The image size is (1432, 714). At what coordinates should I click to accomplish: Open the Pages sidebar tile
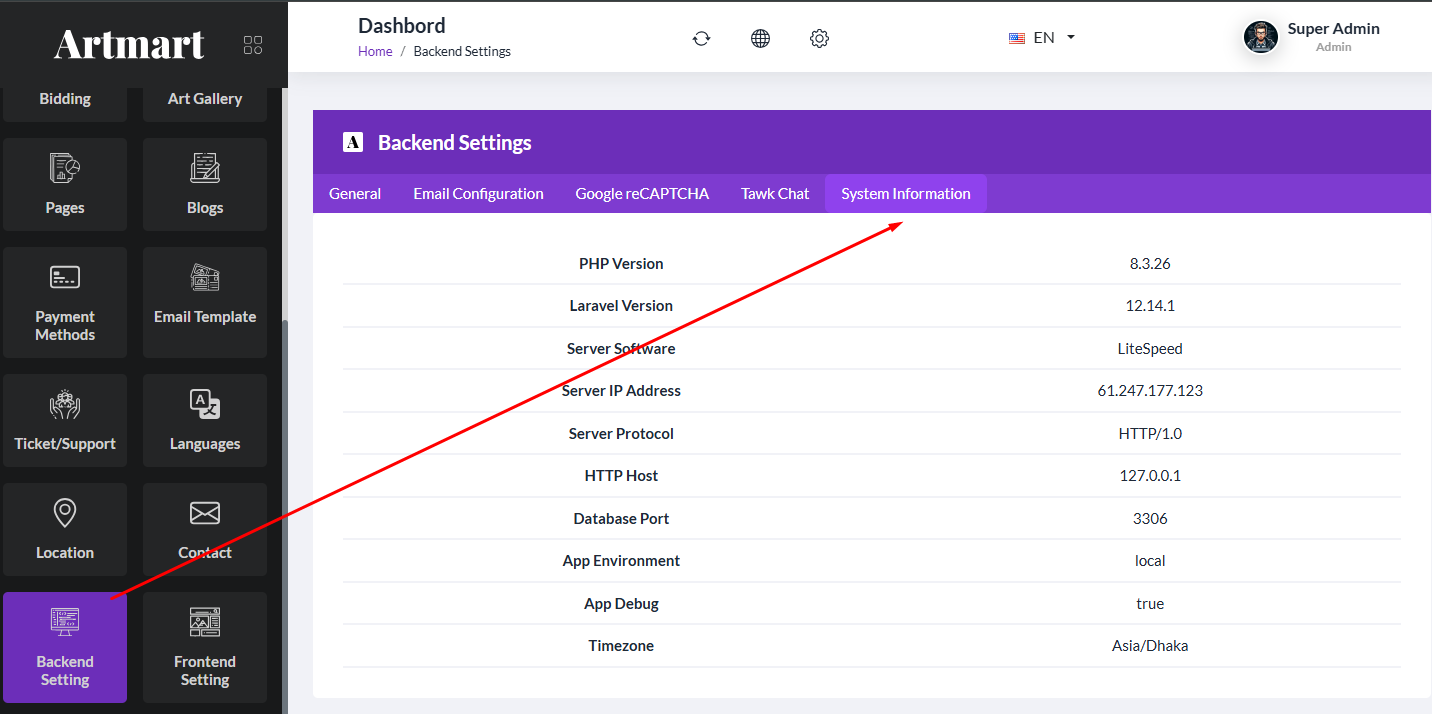[x=65, y=185]
